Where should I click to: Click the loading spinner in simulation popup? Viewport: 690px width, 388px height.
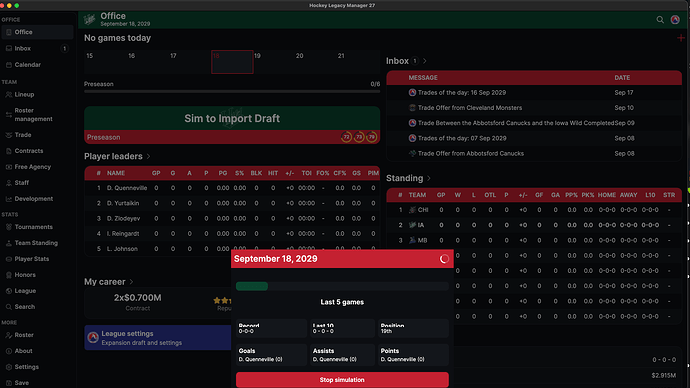tap(444, 259)
